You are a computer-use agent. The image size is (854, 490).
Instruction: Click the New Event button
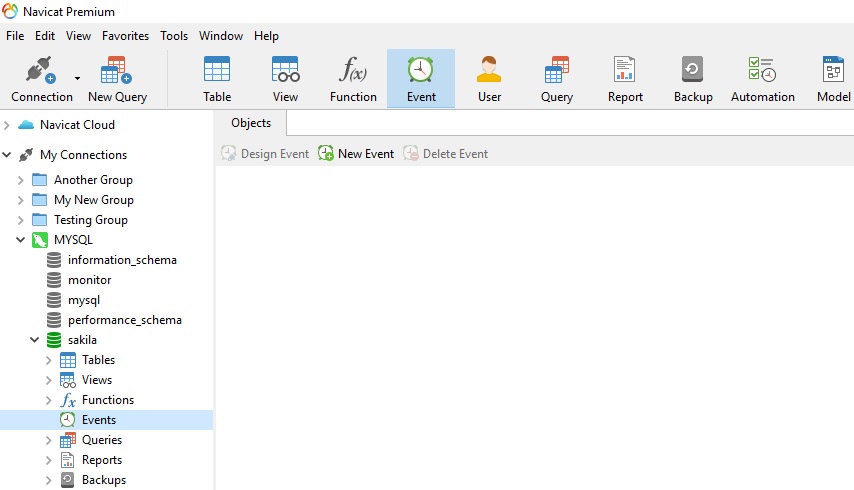click(356, 154)
